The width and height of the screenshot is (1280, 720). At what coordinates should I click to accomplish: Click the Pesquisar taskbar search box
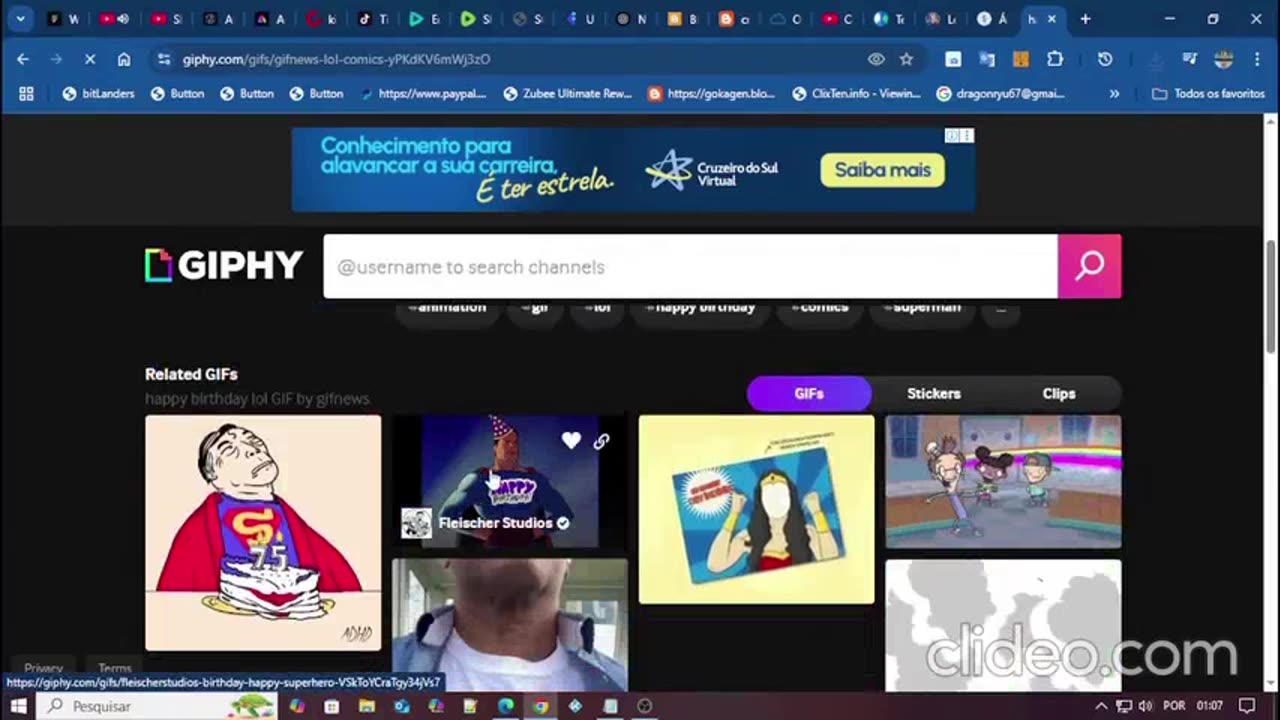pyautogui.click(x=158, y=706)
